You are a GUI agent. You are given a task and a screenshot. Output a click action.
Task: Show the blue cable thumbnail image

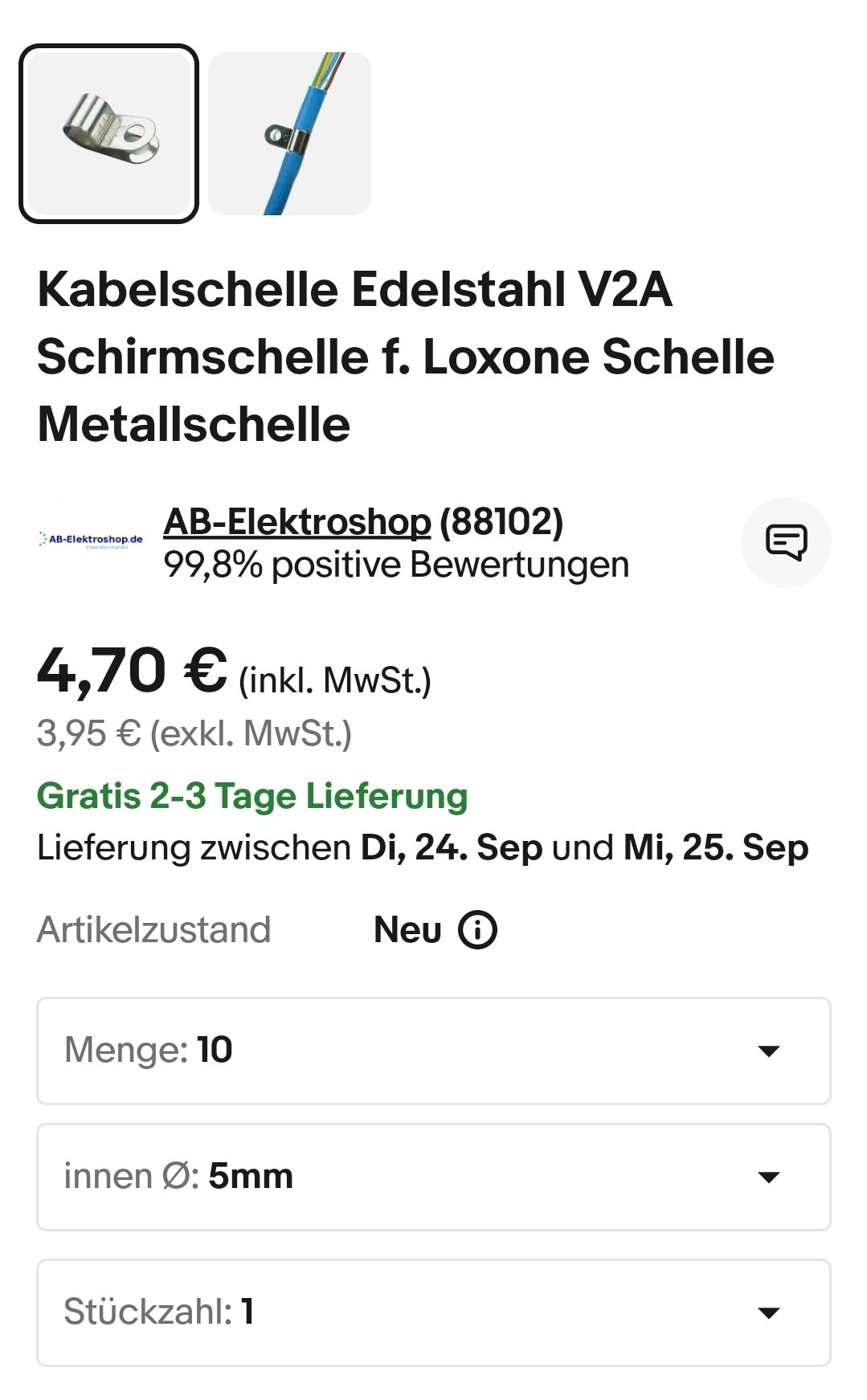289,133
